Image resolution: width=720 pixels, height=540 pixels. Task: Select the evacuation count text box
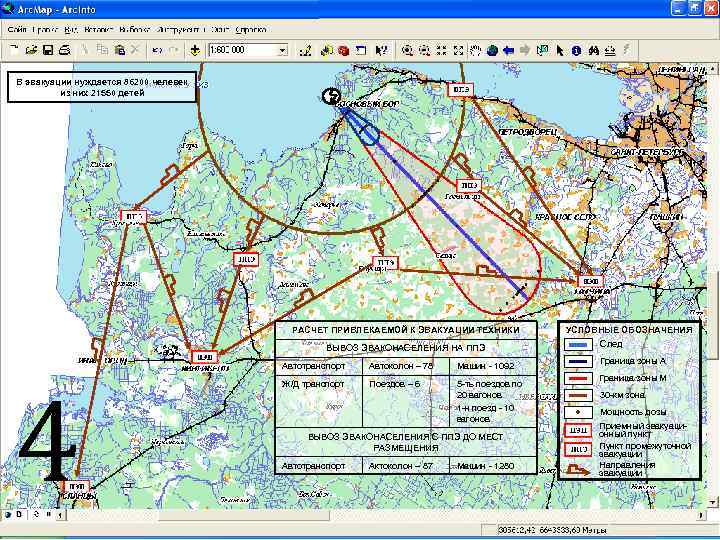[x=102, y=87]
